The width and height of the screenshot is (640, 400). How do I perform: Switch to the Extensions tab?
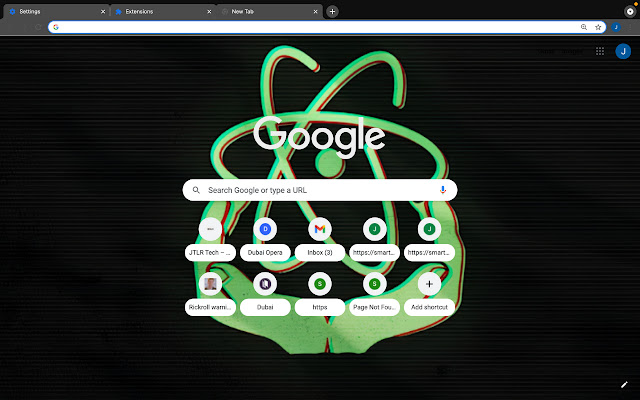tap(162, 11)
